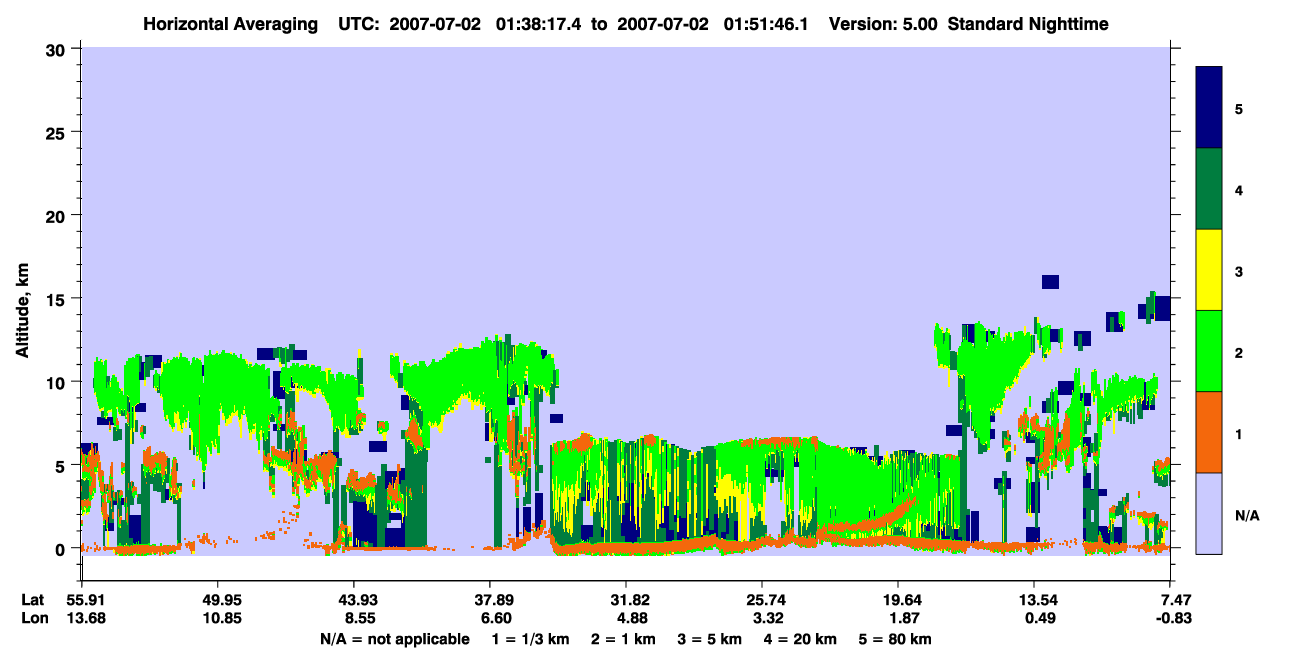Click the colorbar label '3'

pyautogui.click(x=1239, y=271)
